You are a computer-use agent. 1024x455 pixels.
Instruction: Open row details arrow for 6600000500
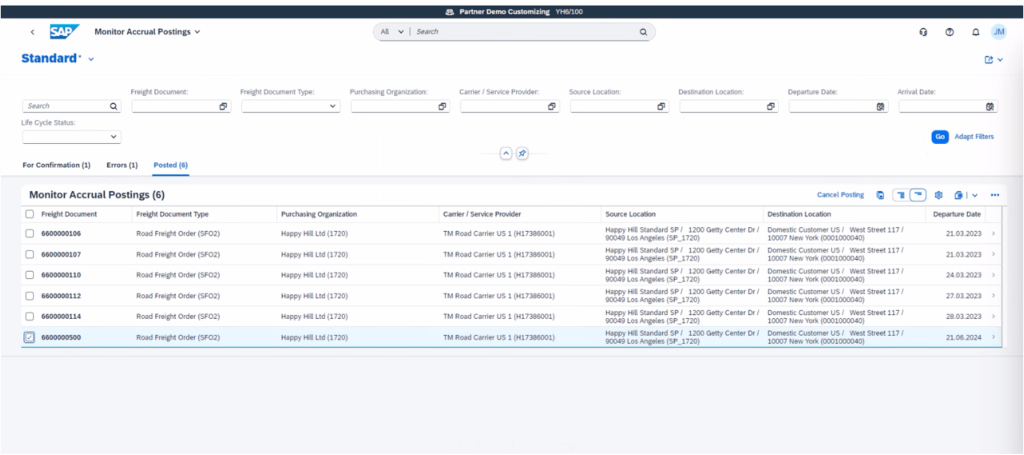tap(993, 337)
